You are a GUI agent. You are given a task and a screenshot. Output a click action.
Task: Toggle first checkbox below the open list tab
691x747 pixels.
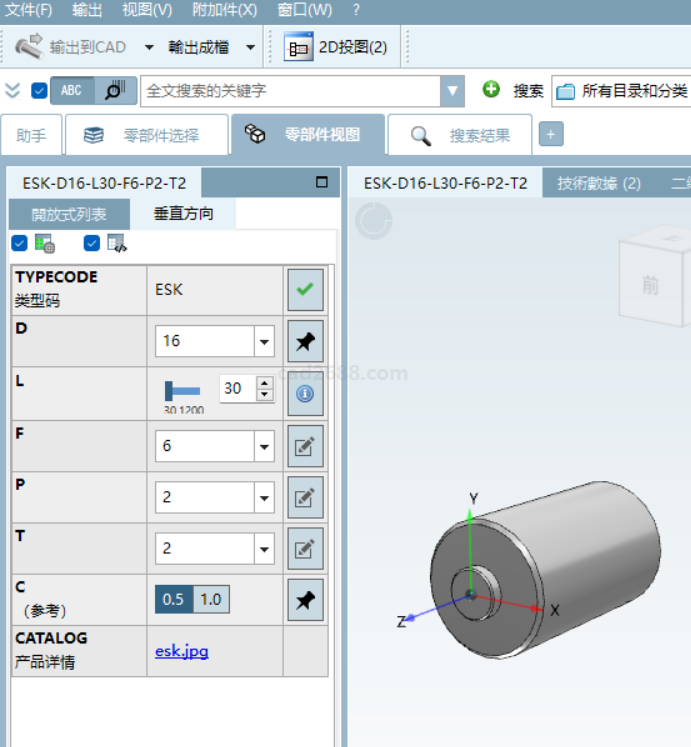click(x=19, y=243)
